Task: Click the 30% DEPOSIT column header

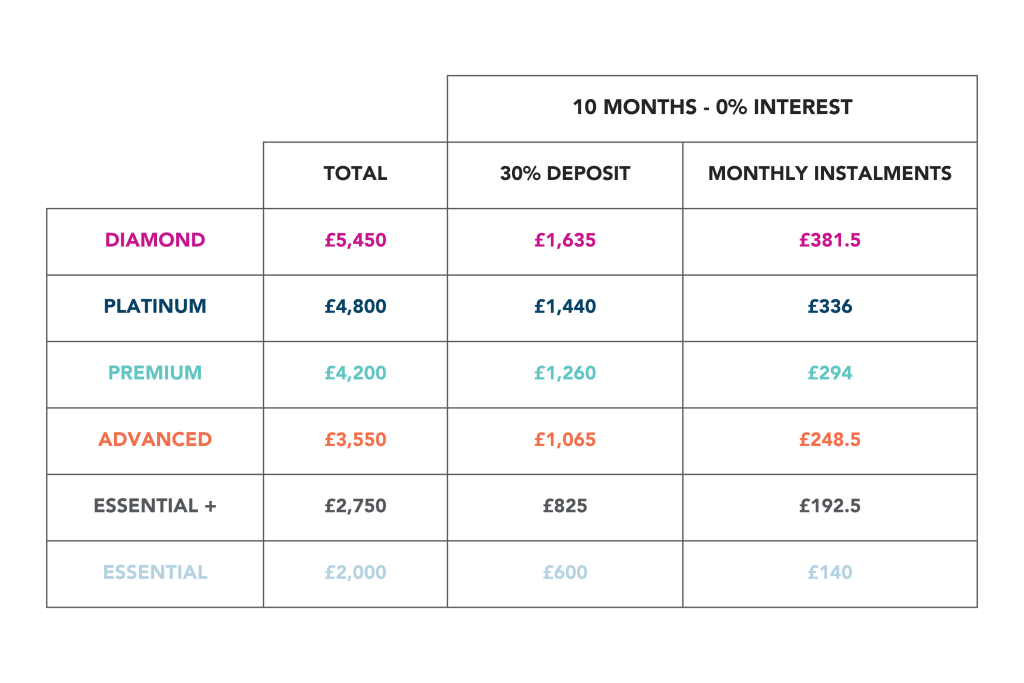Action: 565,173
